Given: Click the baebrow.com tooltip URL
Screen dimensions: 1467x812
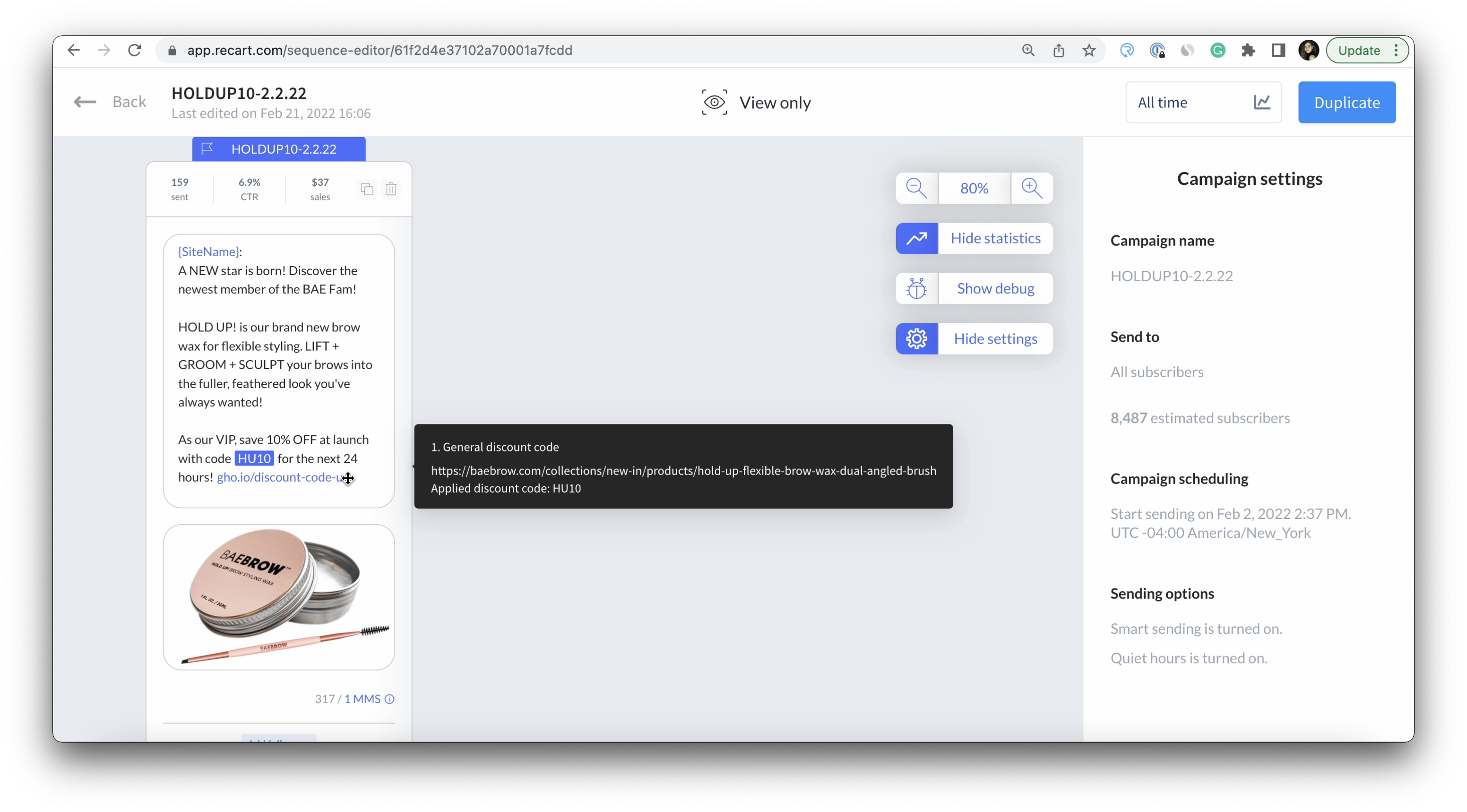Looking at the screenshot, I should [x=683, y=470].
